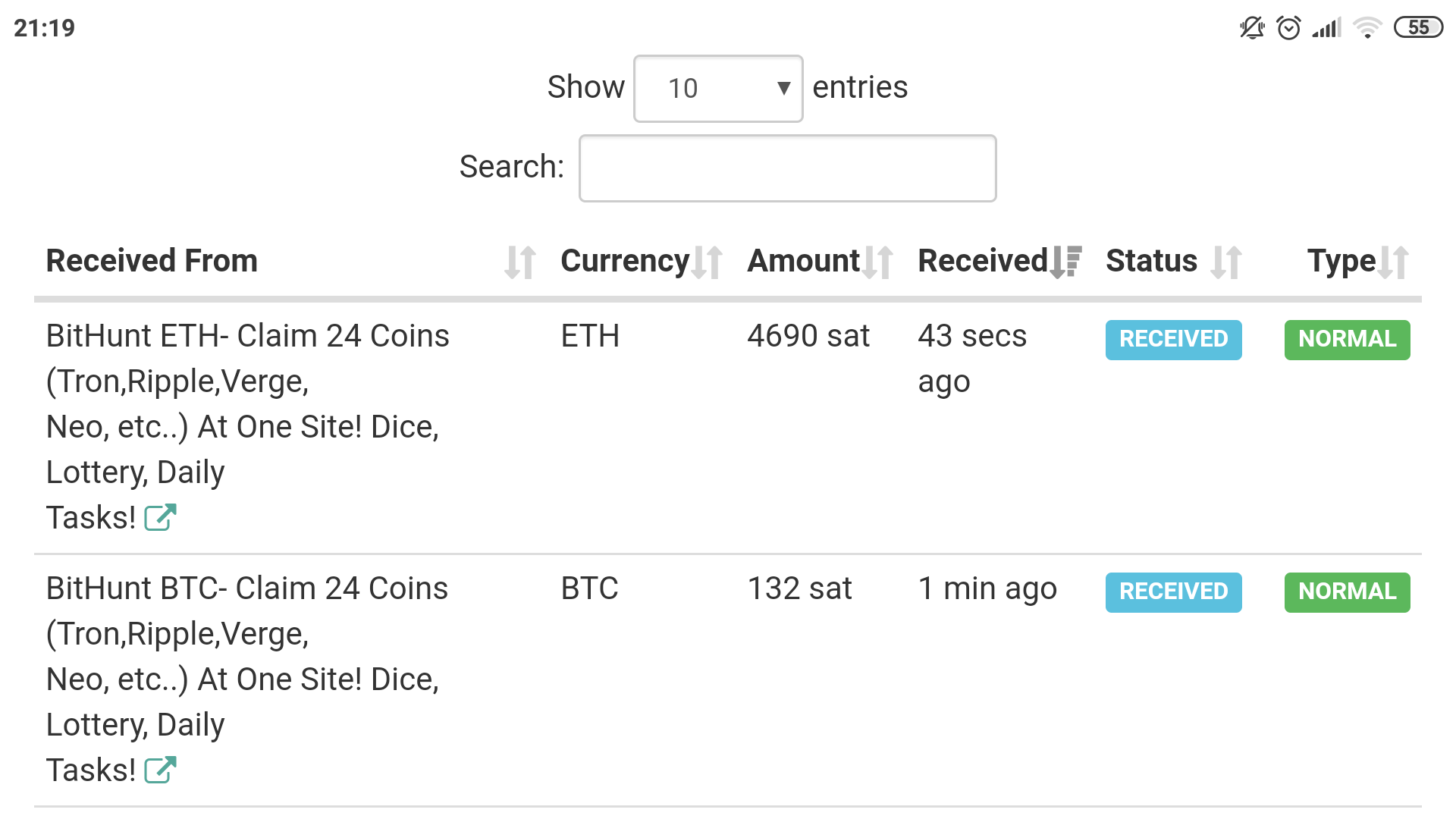
Task: Click sort arrows beside Received From header
Action: coord(520,262)
